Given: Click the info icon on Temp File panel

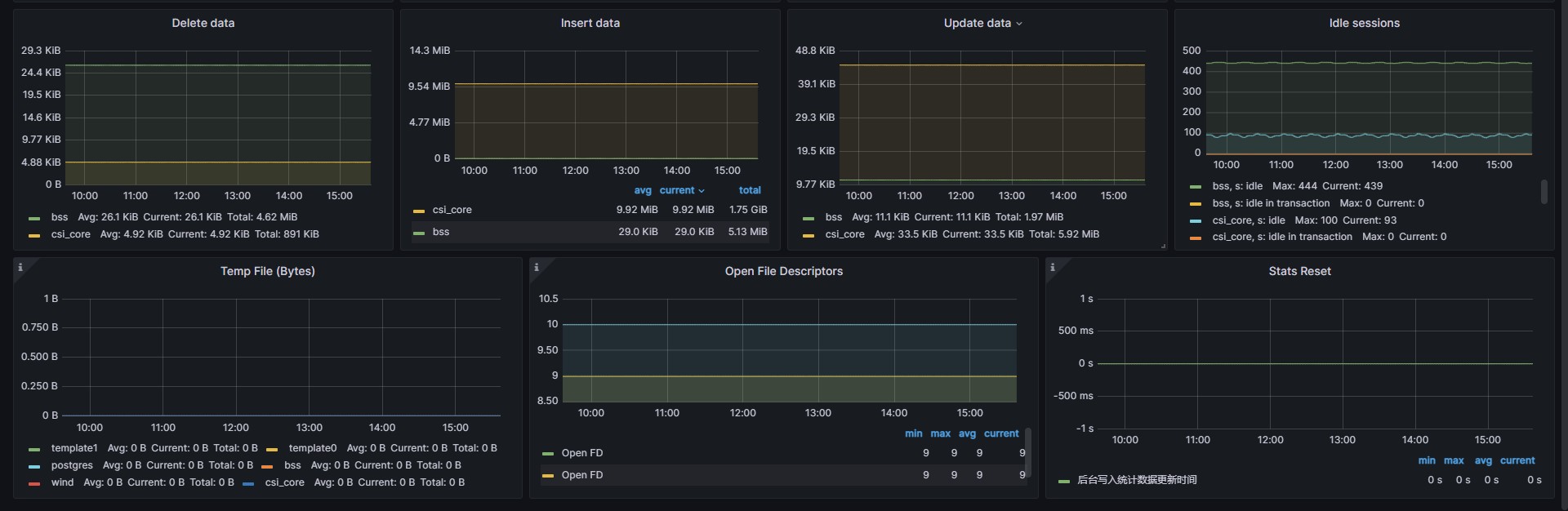Looking at the screenshot, I should click(x=20, y=267).
